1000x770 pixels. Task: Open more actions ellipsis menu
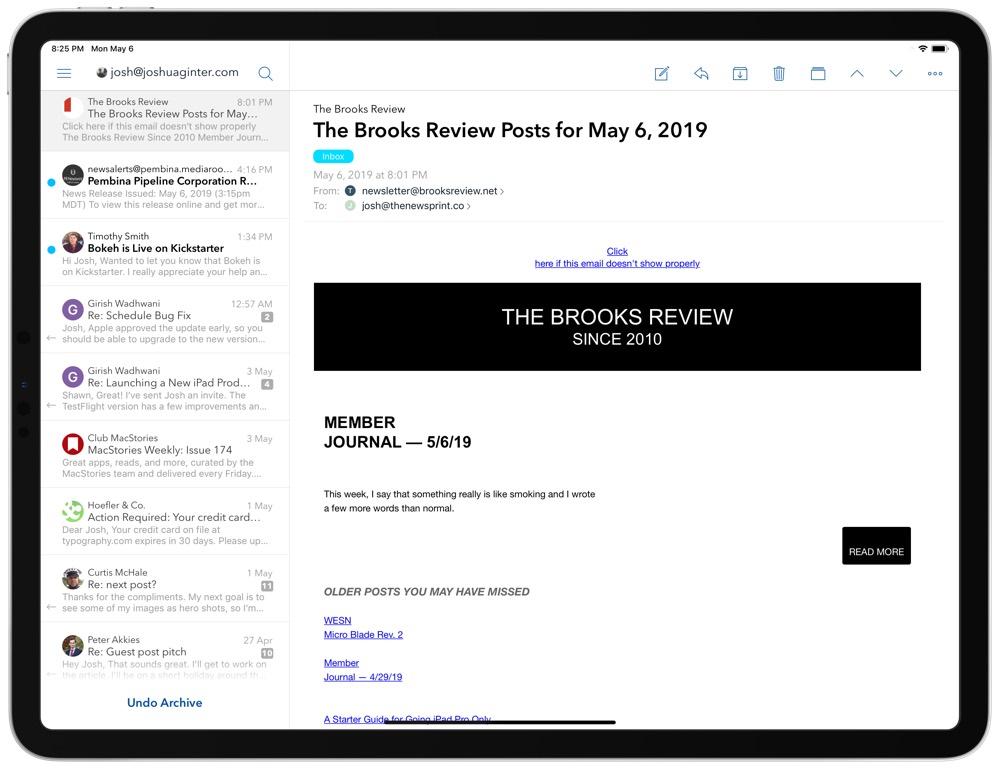tap(935, 73)
